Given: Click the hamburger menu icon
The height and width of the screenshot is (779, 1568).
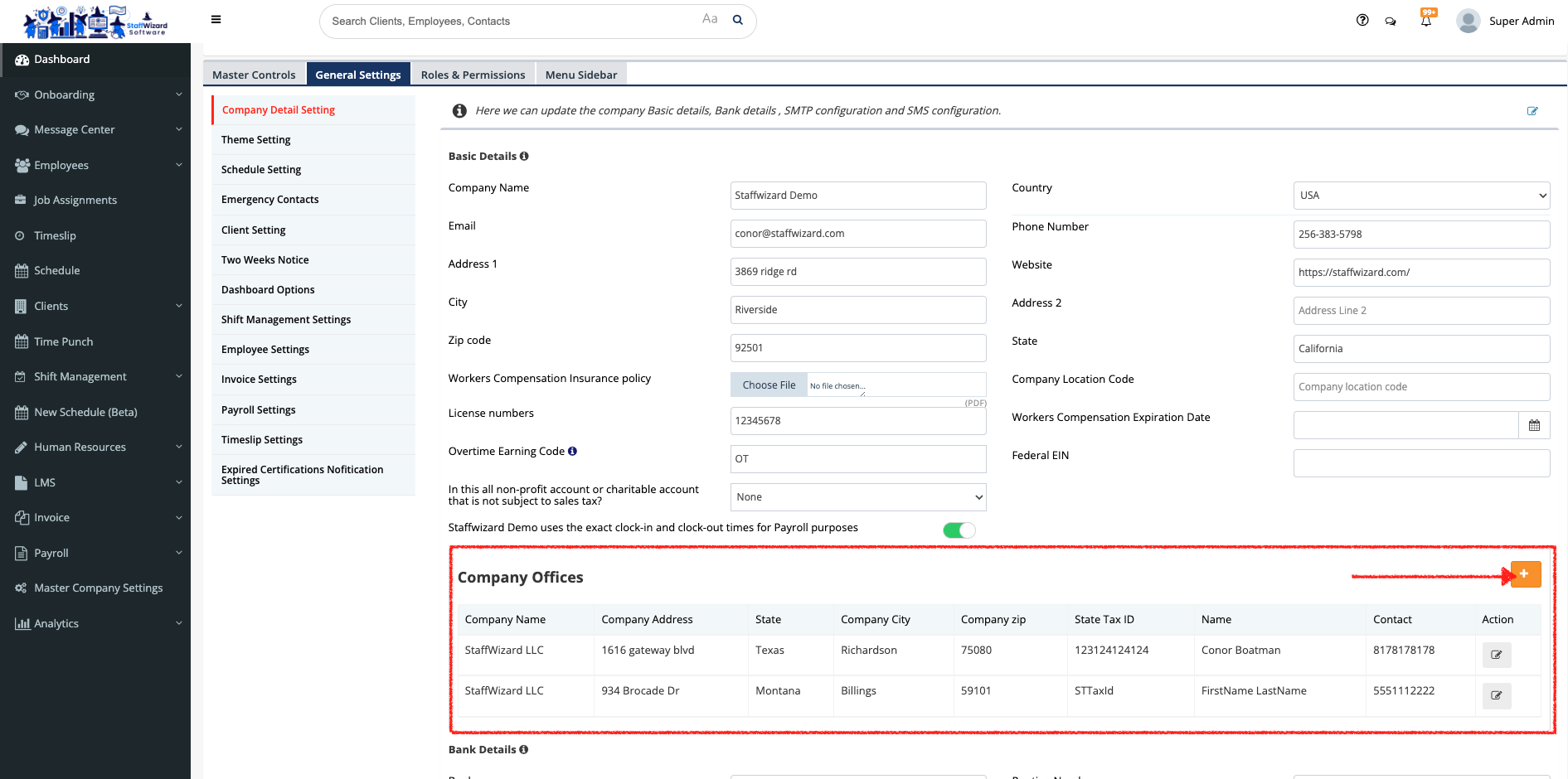Looking at the screenshot, I should pos(216,20).
